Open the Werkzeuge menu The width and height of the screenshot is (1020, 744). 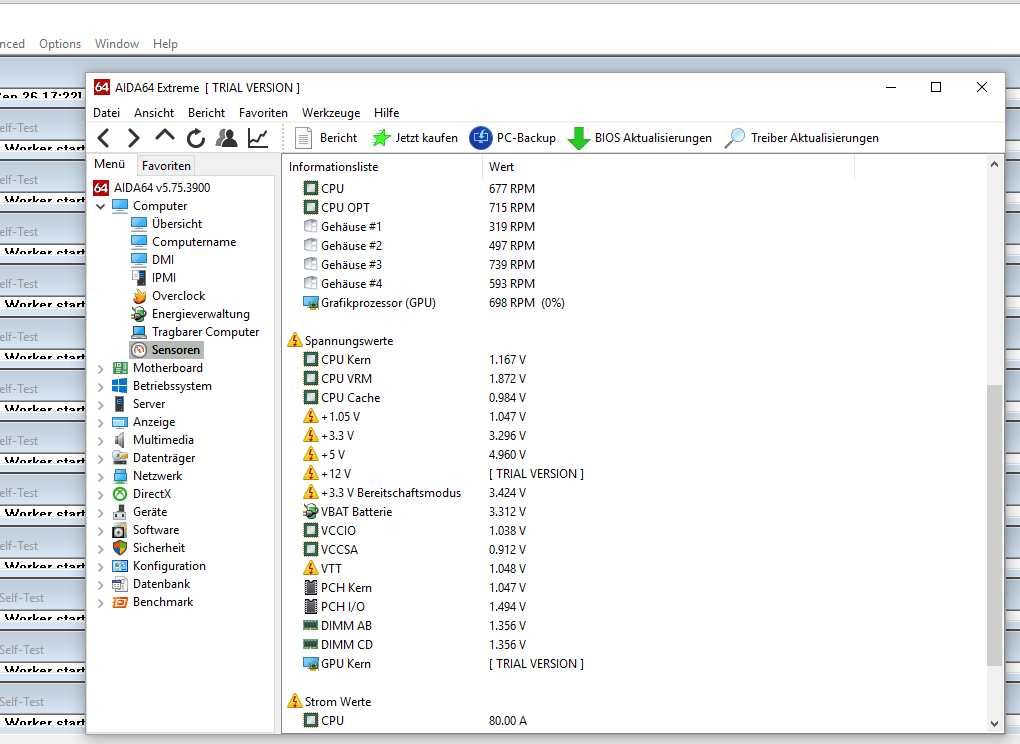click(331, 113)
